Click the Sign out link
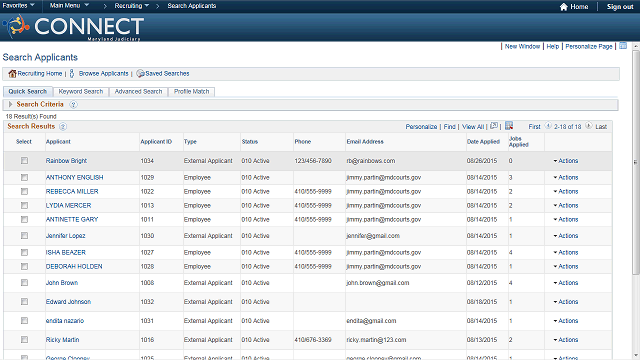This screenshot has width=640, height=360. point(620,7)
